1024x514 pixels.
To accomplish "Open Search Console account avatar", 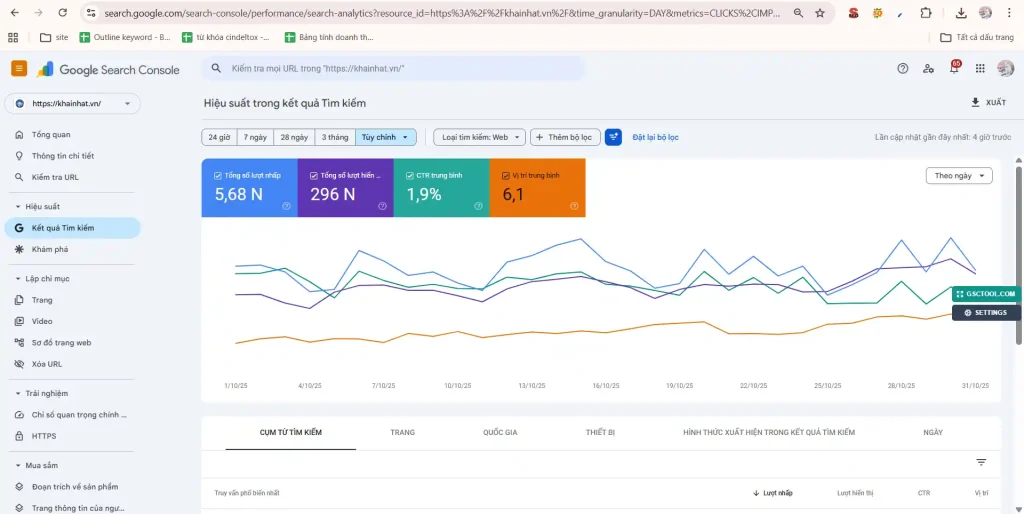I will click(1005, 68).
